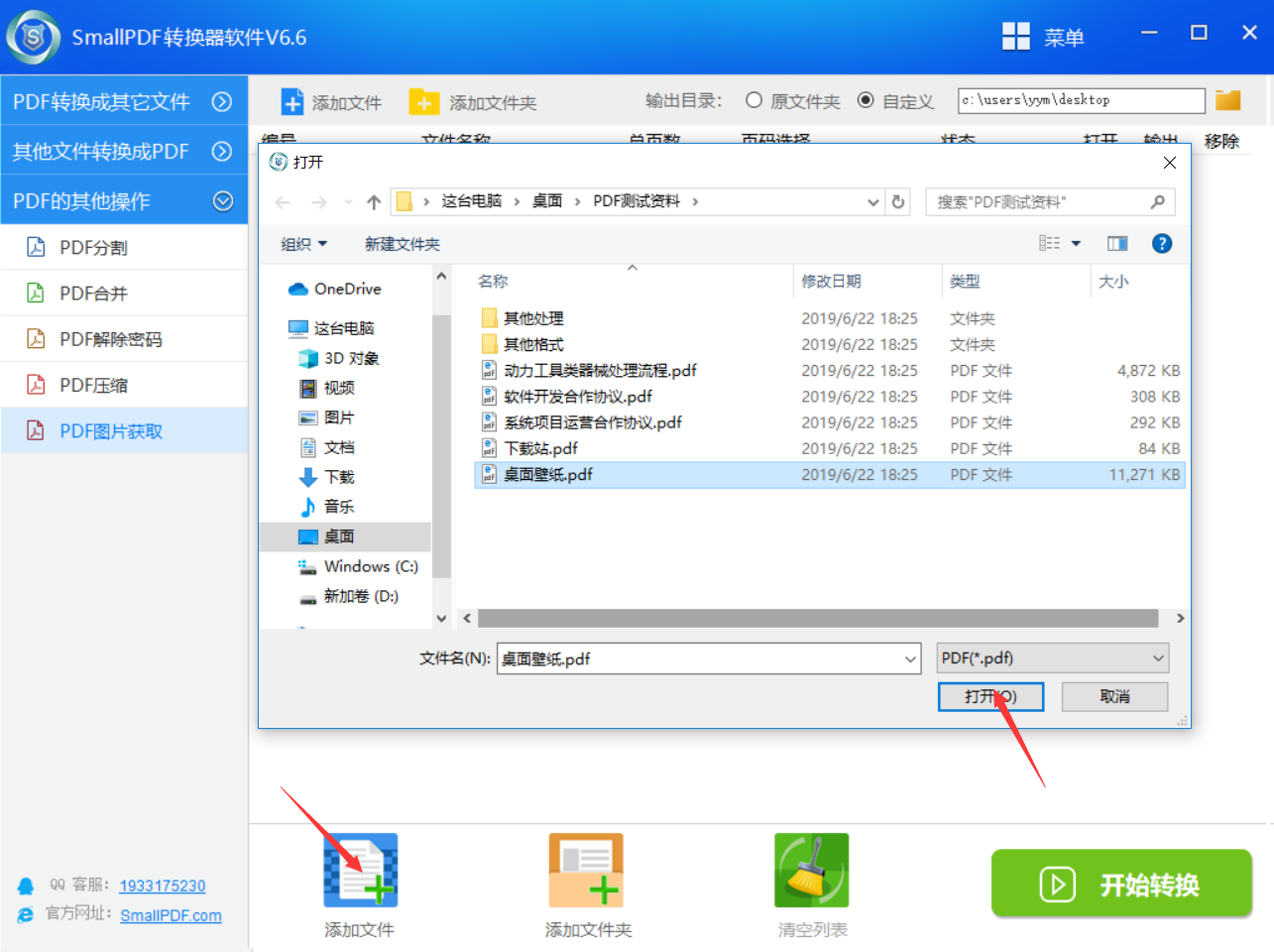The width and height of the screenshot is (1274, 952).
Task: Open the 菜单 grid menu icon
Action: click(1015, 37)
